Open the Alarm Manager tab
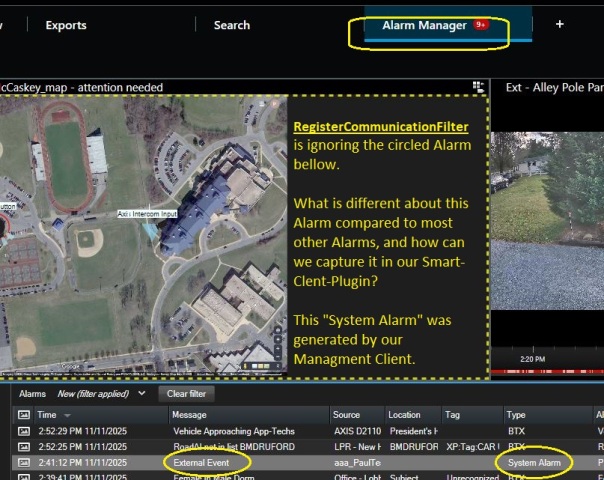This screenshot has width=604, height=480. [424, 25]
